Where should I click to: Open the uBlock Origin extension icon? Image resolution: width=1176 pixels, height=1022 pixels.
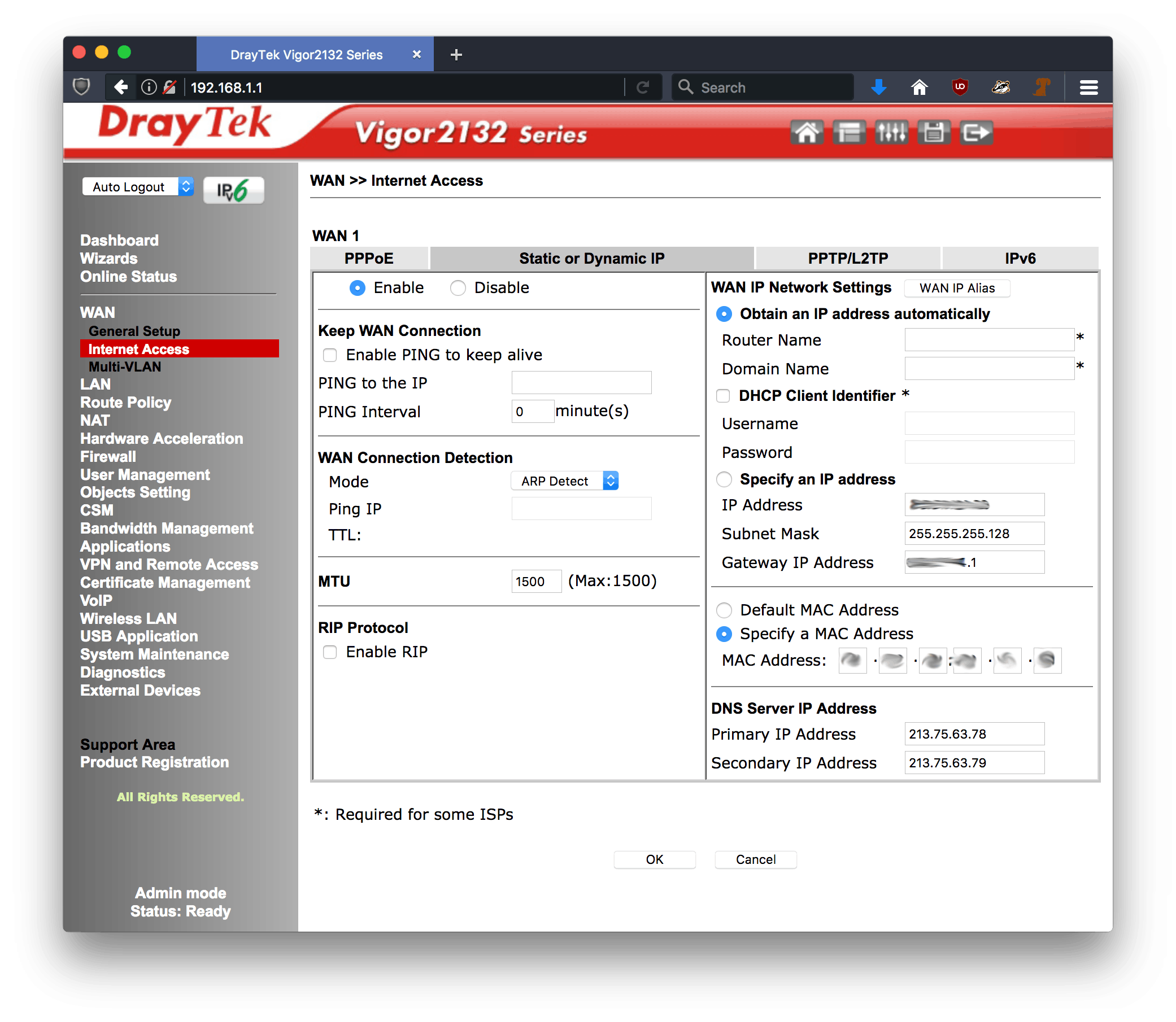[x=960, y=88]
